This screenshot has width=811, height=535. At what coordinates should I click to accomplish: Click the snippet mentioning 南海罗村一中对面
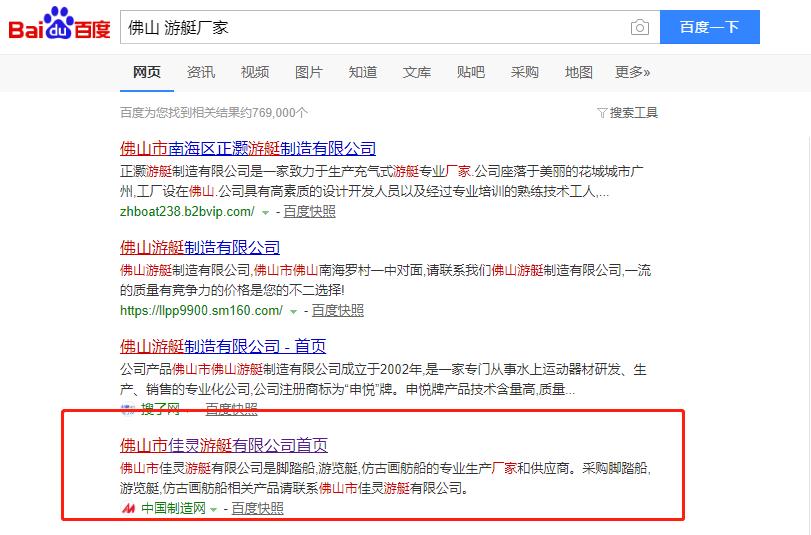point(385,280)
